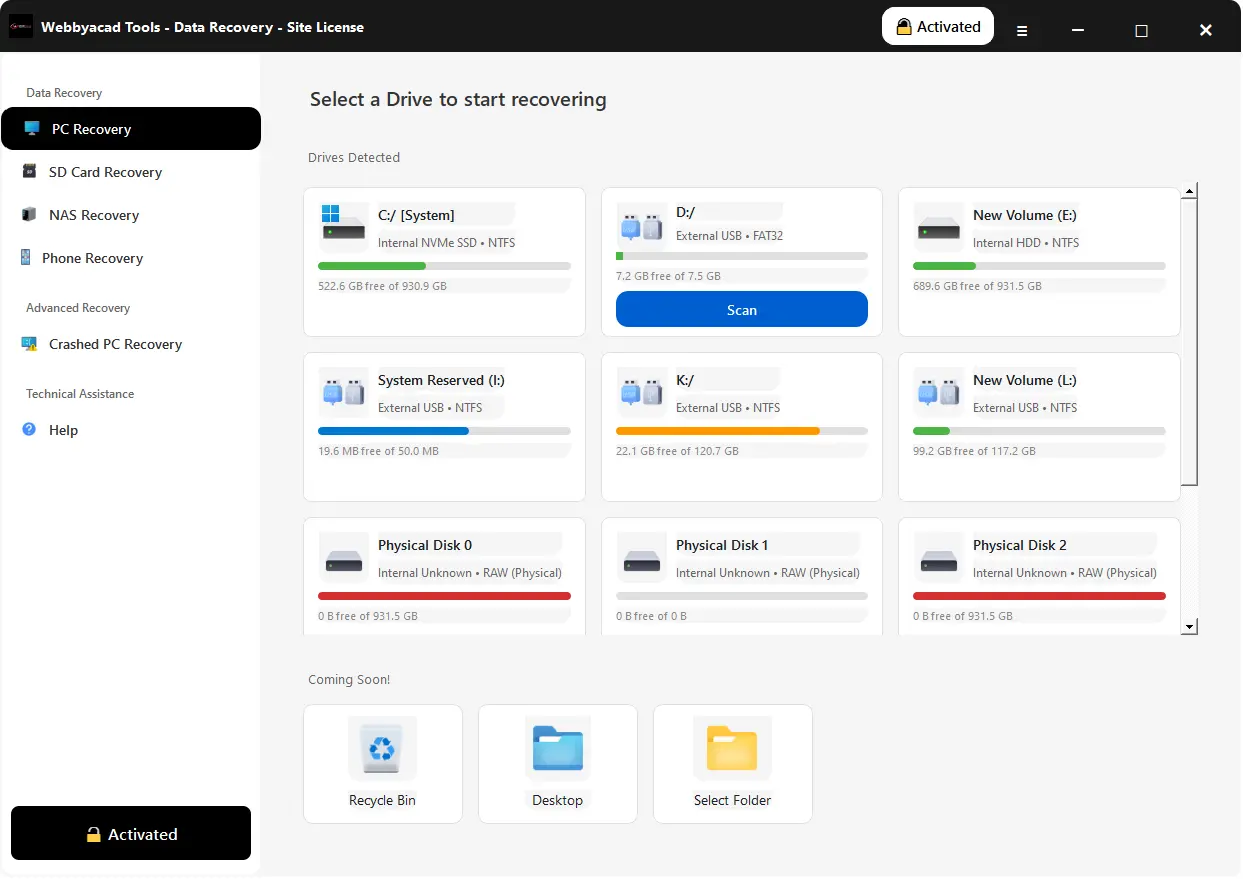The height and width of the screenshot is (879, 1243).
Task: Click the Help question mark icon
Action: click(29, 430)
